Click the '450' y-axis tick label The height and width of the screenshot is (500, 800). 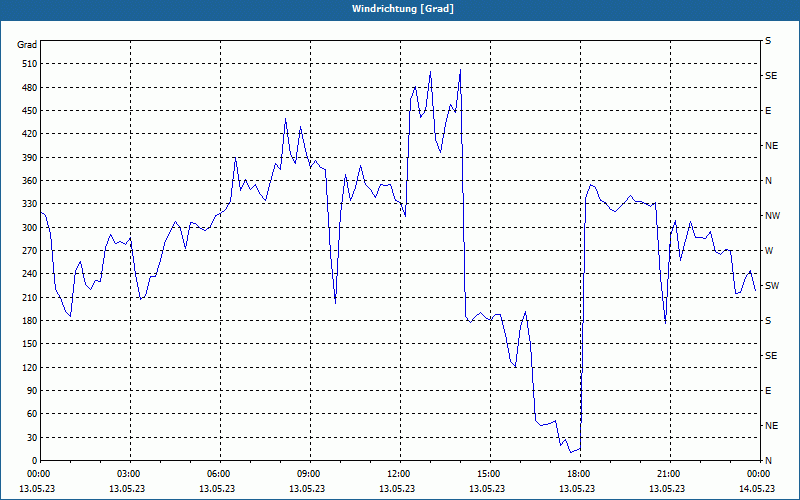(30, 111)
